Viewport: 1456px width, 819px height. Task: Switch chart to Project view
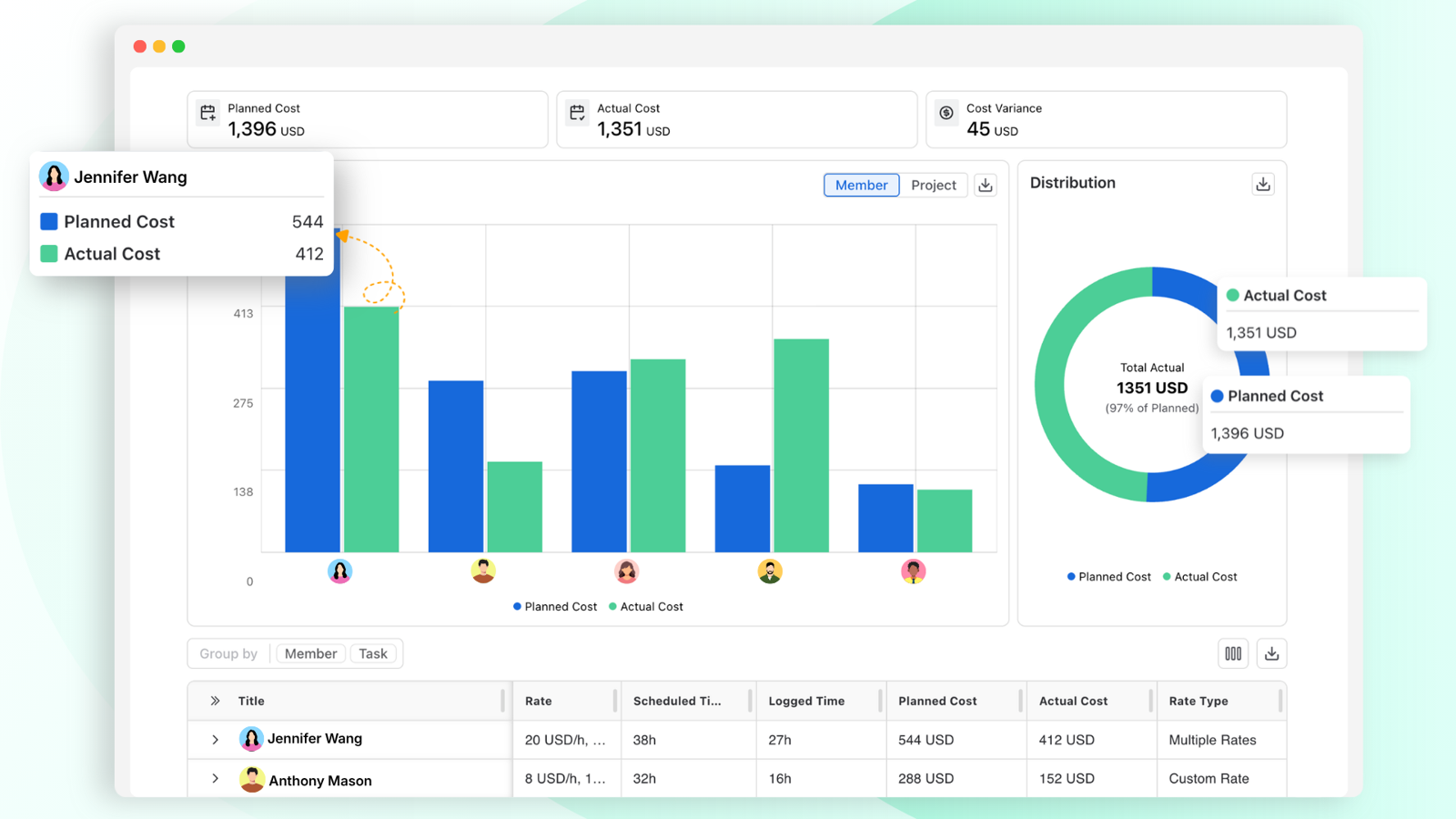934,185
